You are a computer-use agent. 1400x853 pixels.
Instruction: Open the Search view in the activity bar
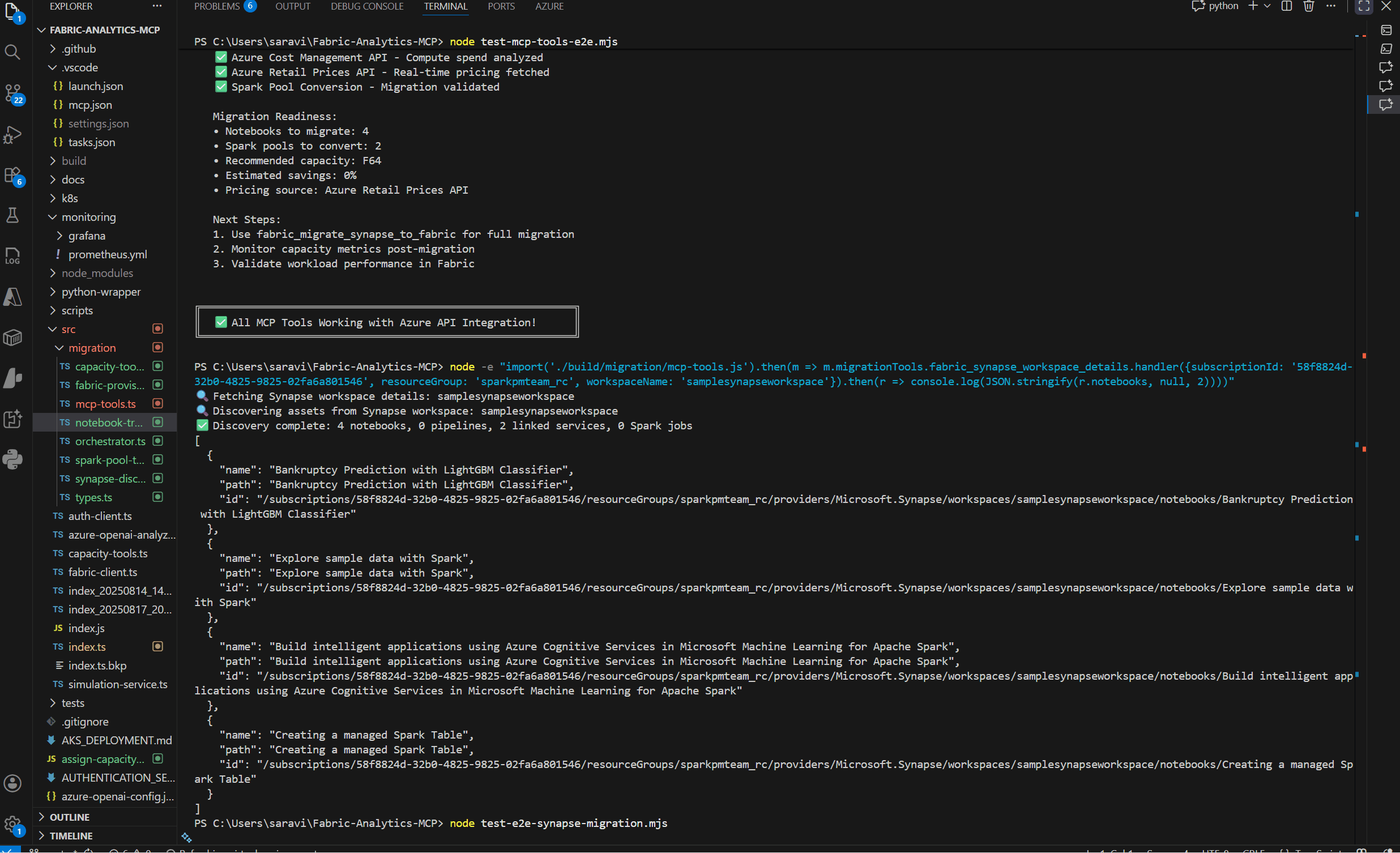pyautogui.click(x=12, y=52)
